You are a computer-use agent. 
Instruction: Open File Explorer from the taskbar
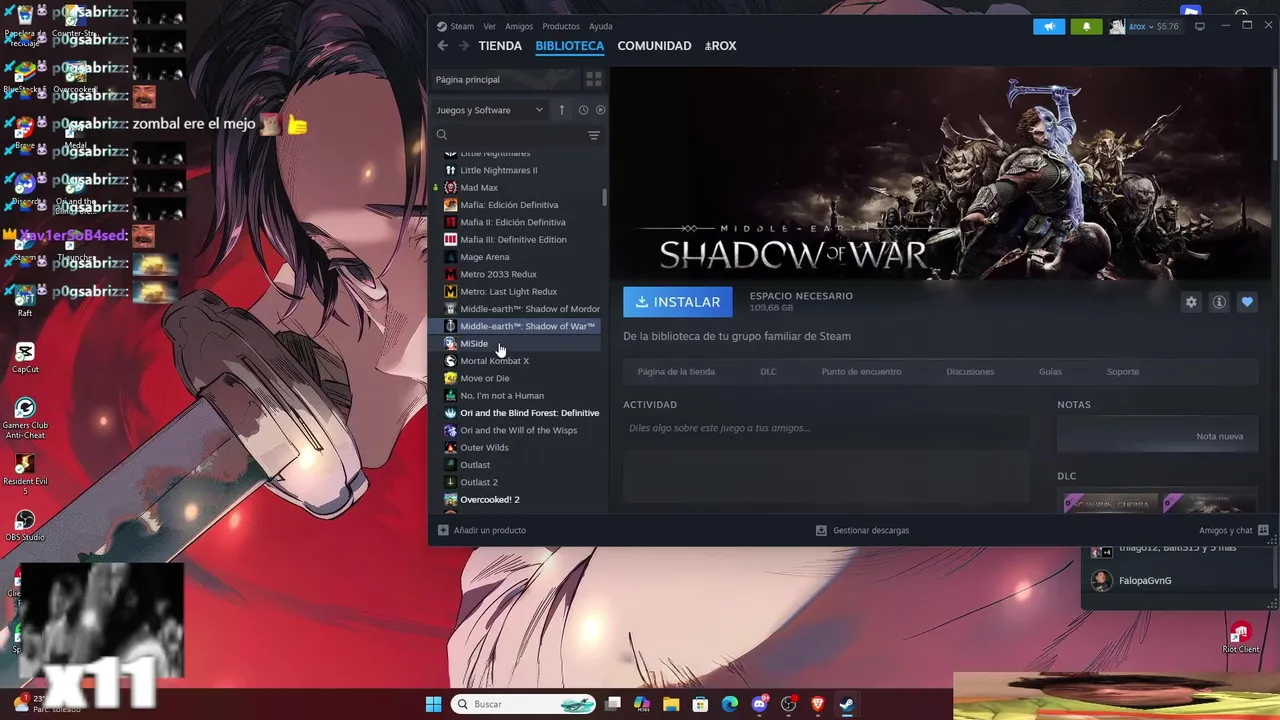671,704
